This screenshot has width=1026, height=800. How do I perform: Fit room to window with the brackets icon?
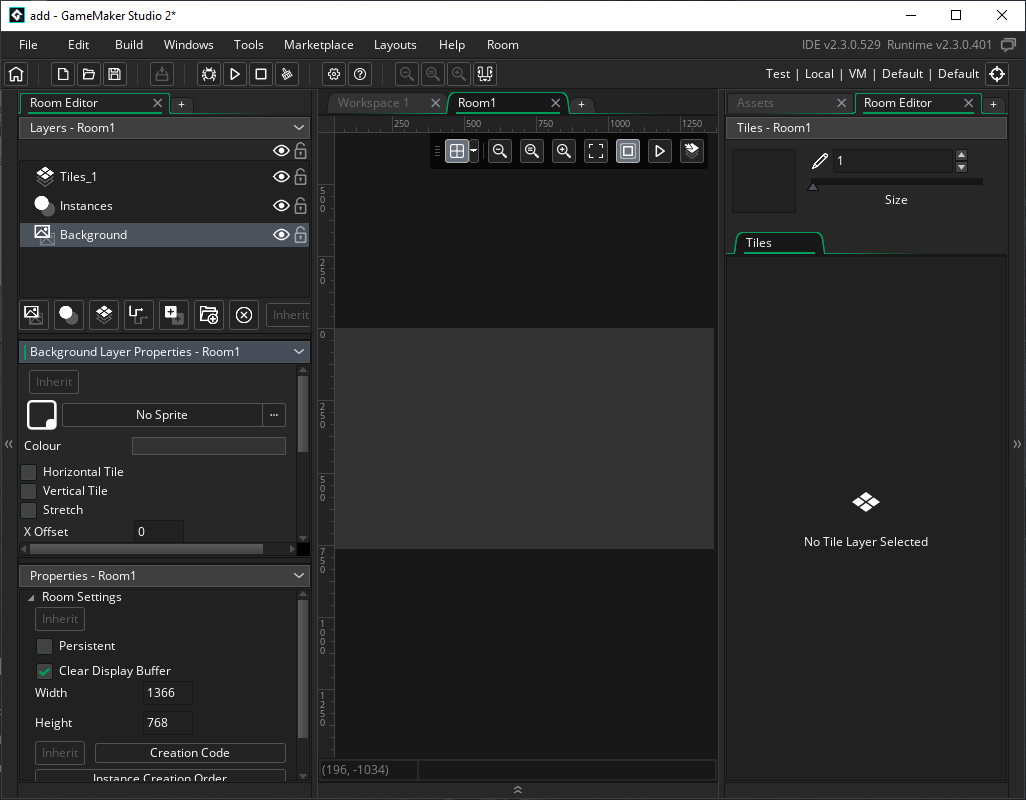tap(595, 151)
